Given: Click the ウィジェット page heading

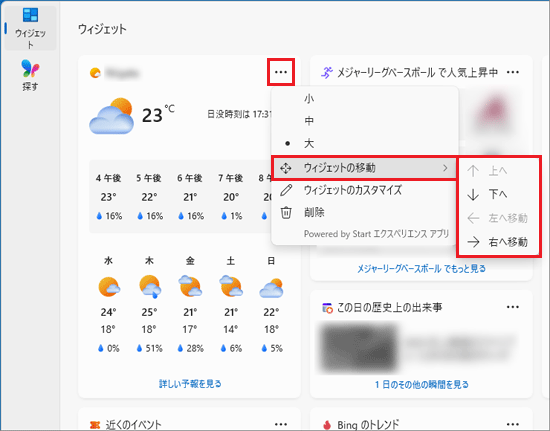Looking at the screenshot, I should coord(102,29).
